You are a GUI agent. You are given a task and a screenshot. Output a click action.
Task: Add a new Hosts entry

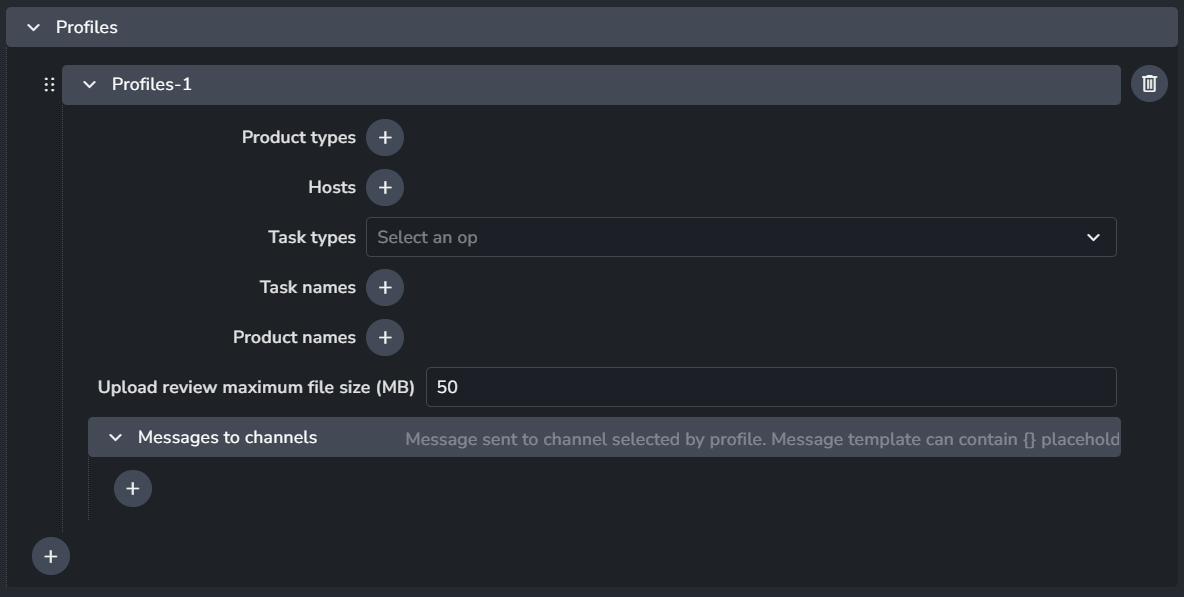385,188
